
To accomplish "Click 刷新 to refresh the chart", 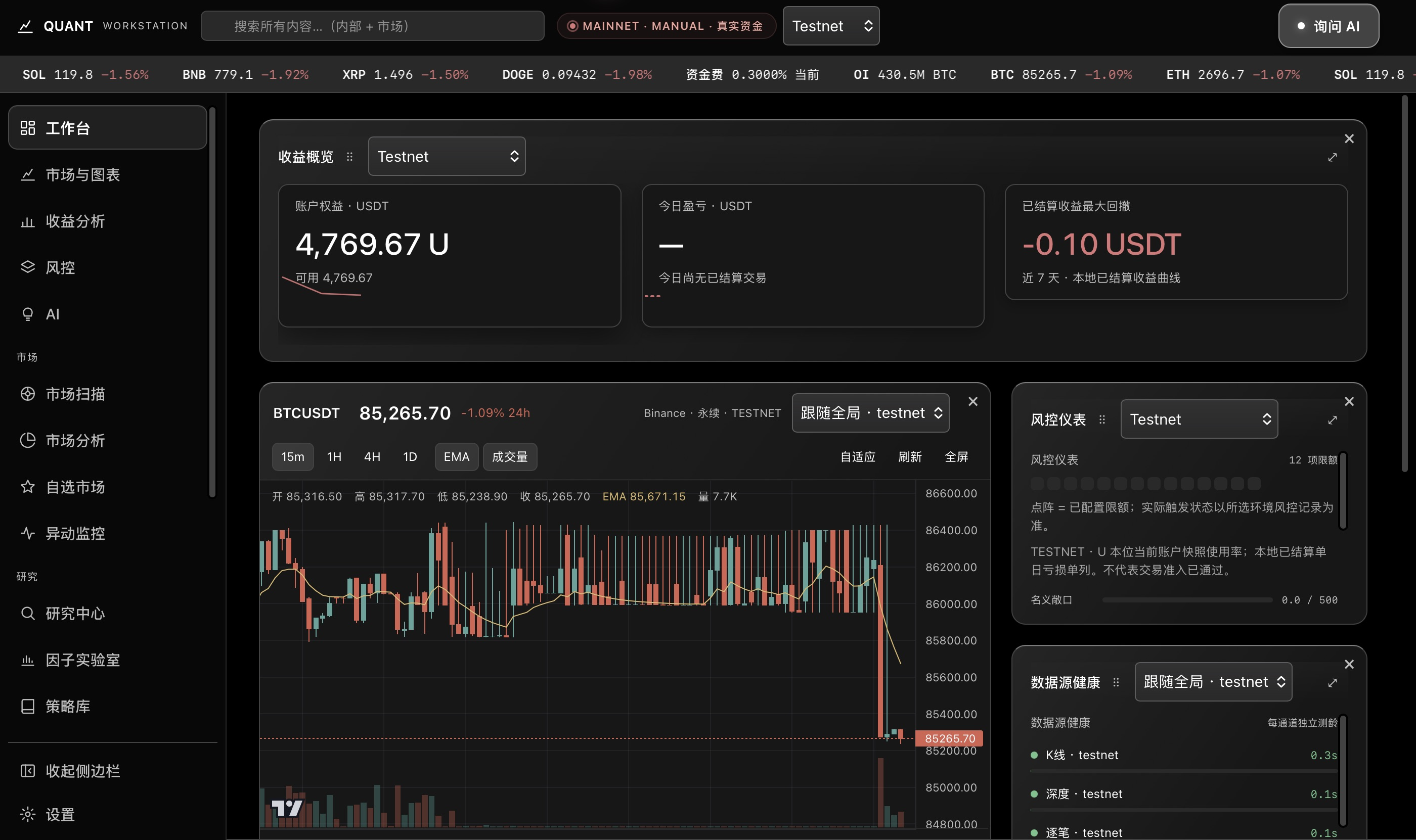I will pos(910,457).
